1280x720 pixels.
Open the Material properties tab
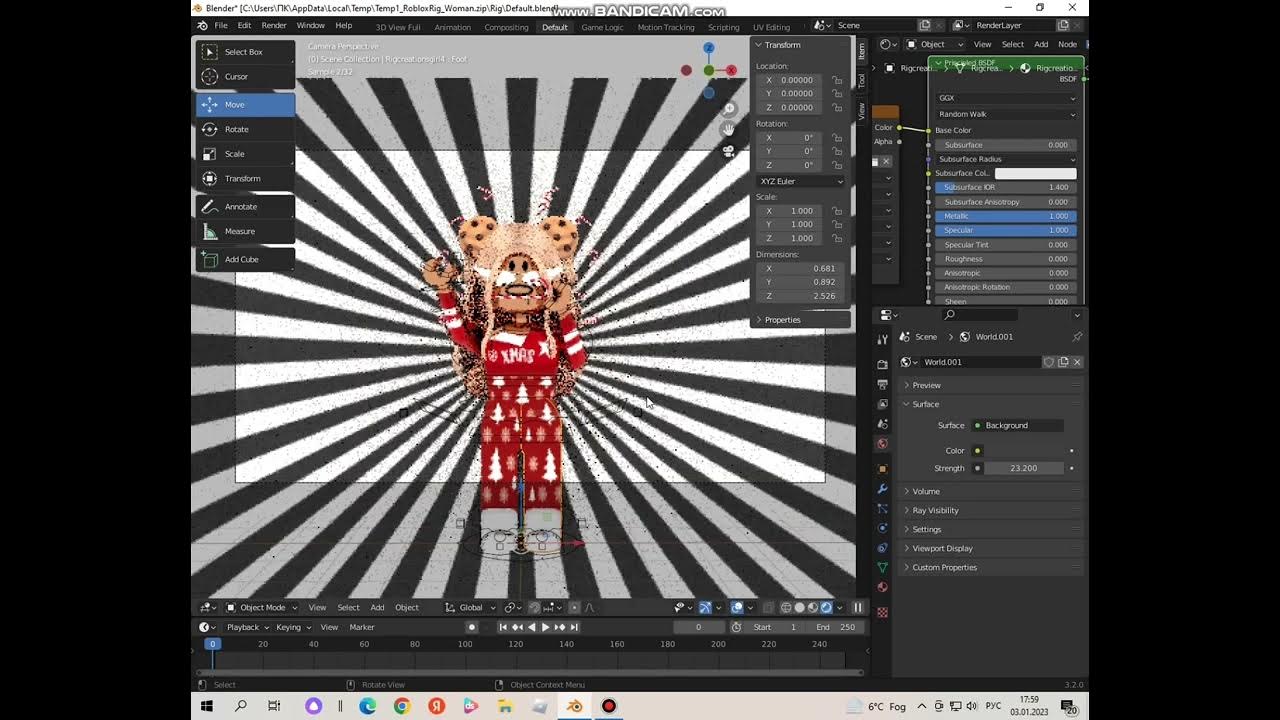point(882,587)
